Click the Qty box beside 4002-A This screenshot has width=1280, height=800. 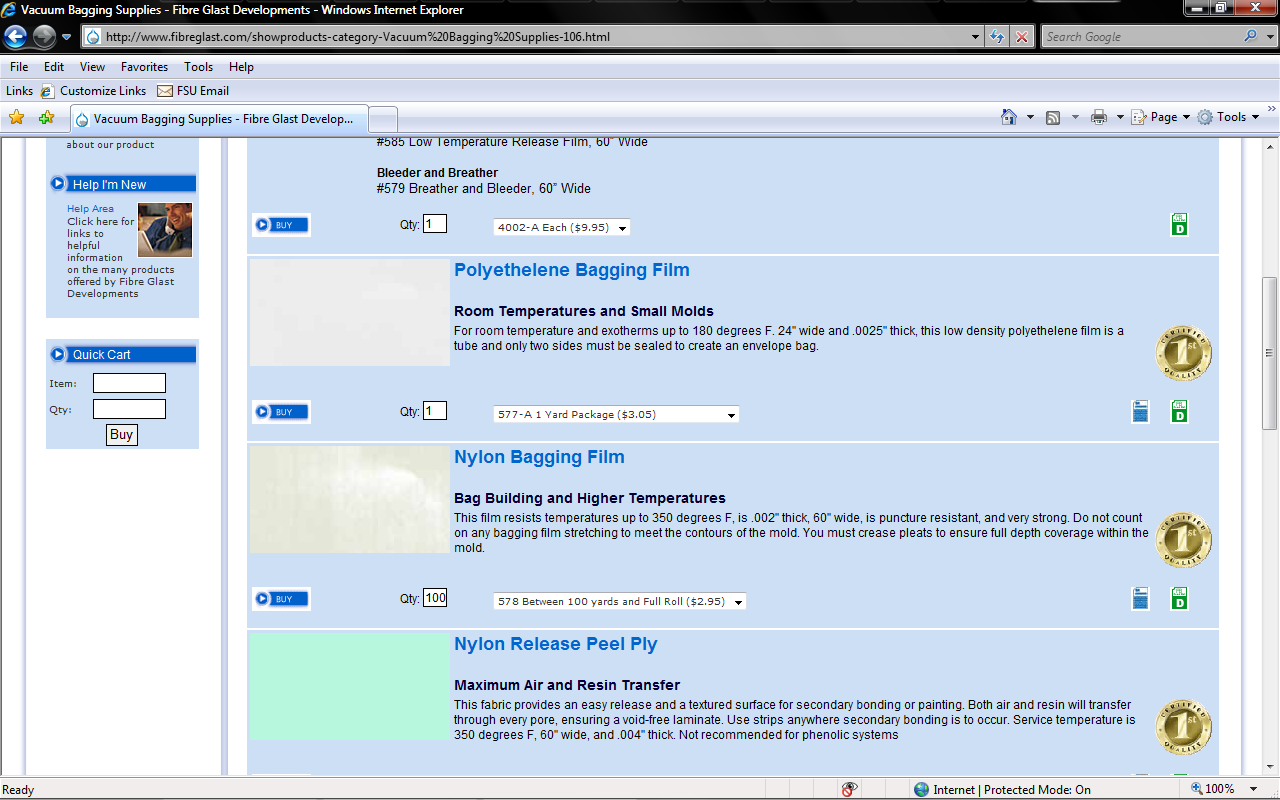(x=435, y=224)
